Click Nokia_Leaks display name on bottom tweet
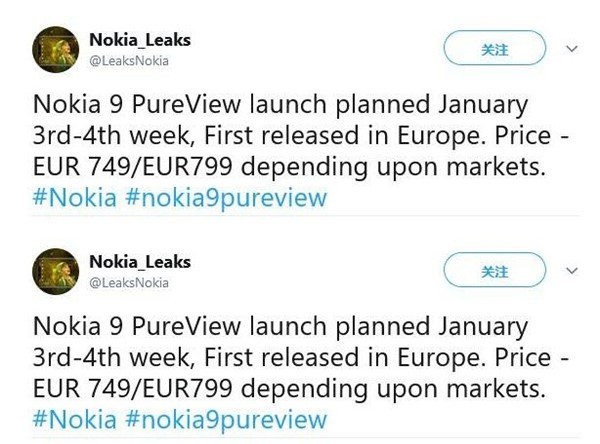The image size is (600, 444). pos(139,262)
